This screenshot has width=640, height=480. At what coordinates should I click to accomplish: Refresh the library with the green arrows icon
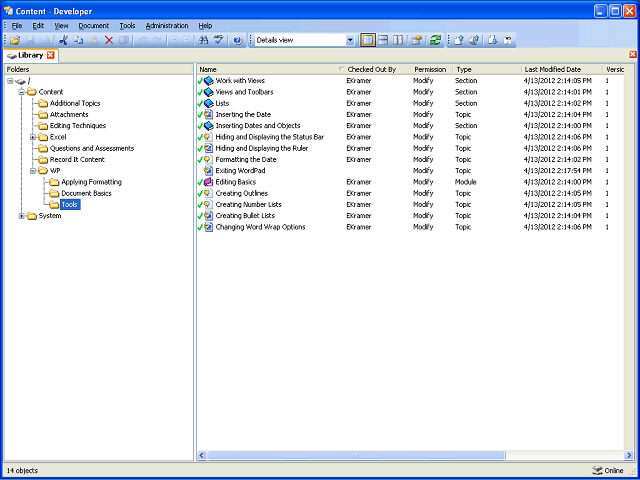436,40
